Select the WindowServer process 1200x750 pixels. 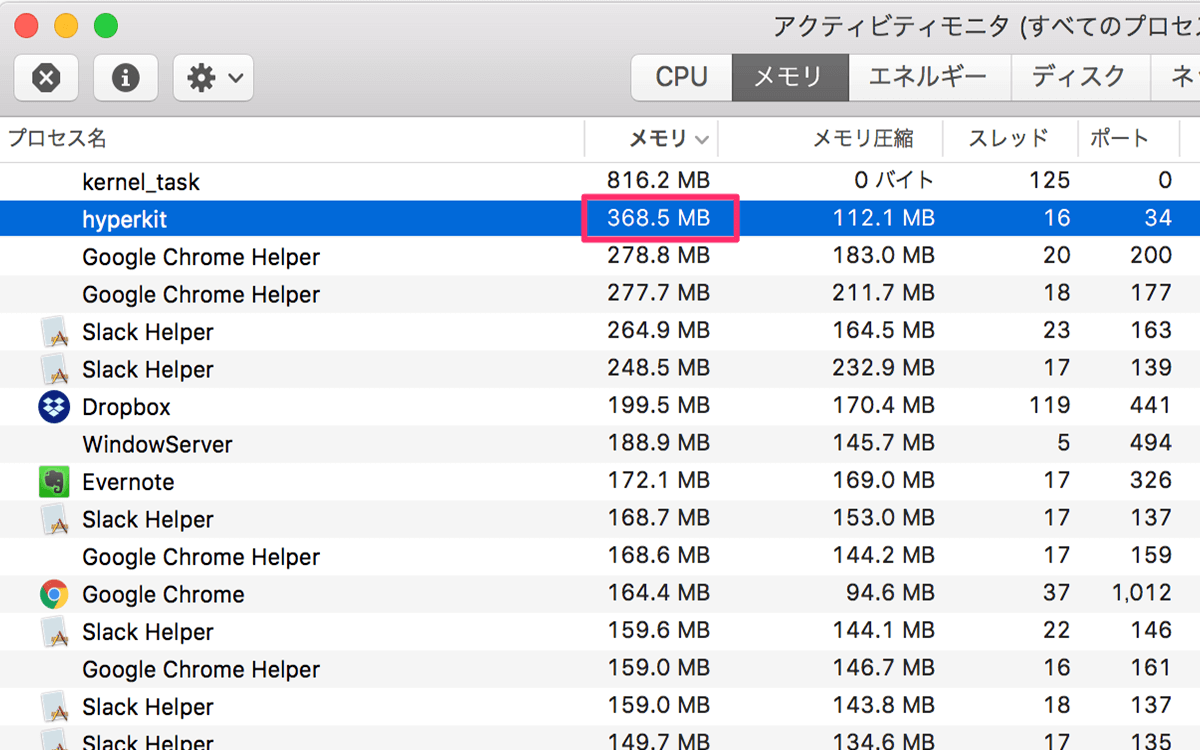coord(157,444)
